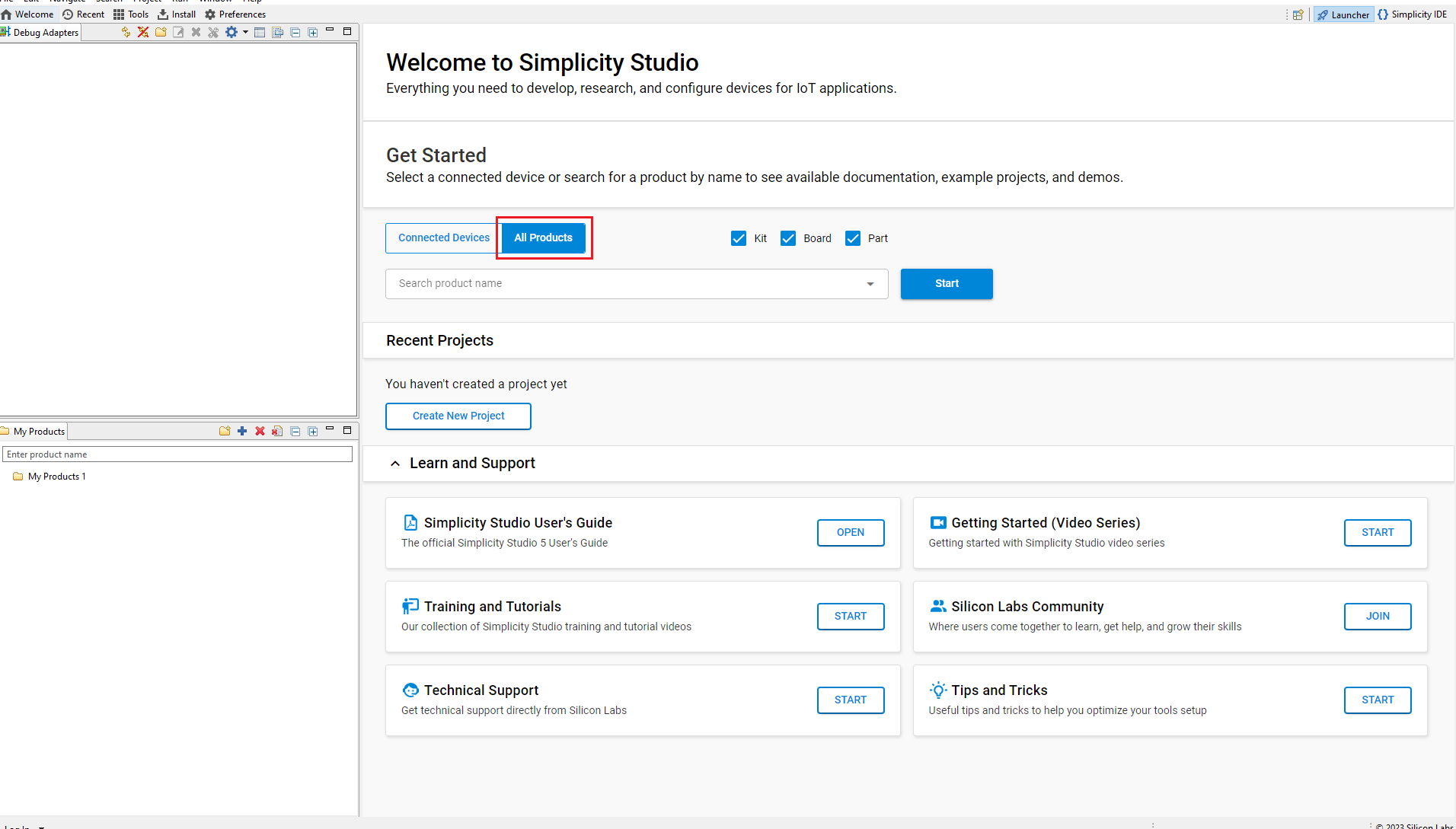The height and width of the screenshot is (829, 1456).
Task: Click red X delete icon in My Products
Action: click(x=260, y=431)
